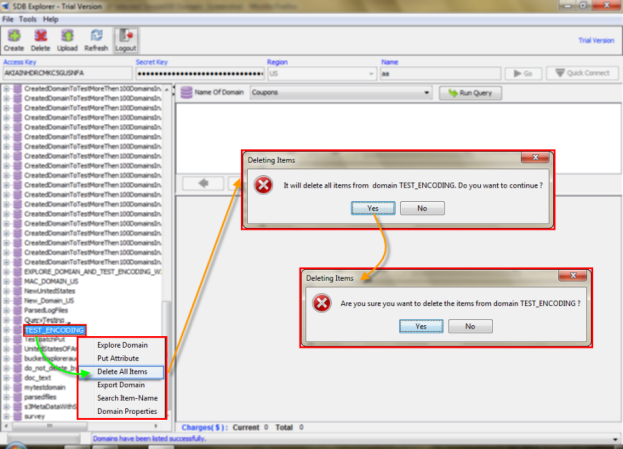This screenshot has height=449, width=623.
Task: Click the Run Query button
Action: coord(470,93)
